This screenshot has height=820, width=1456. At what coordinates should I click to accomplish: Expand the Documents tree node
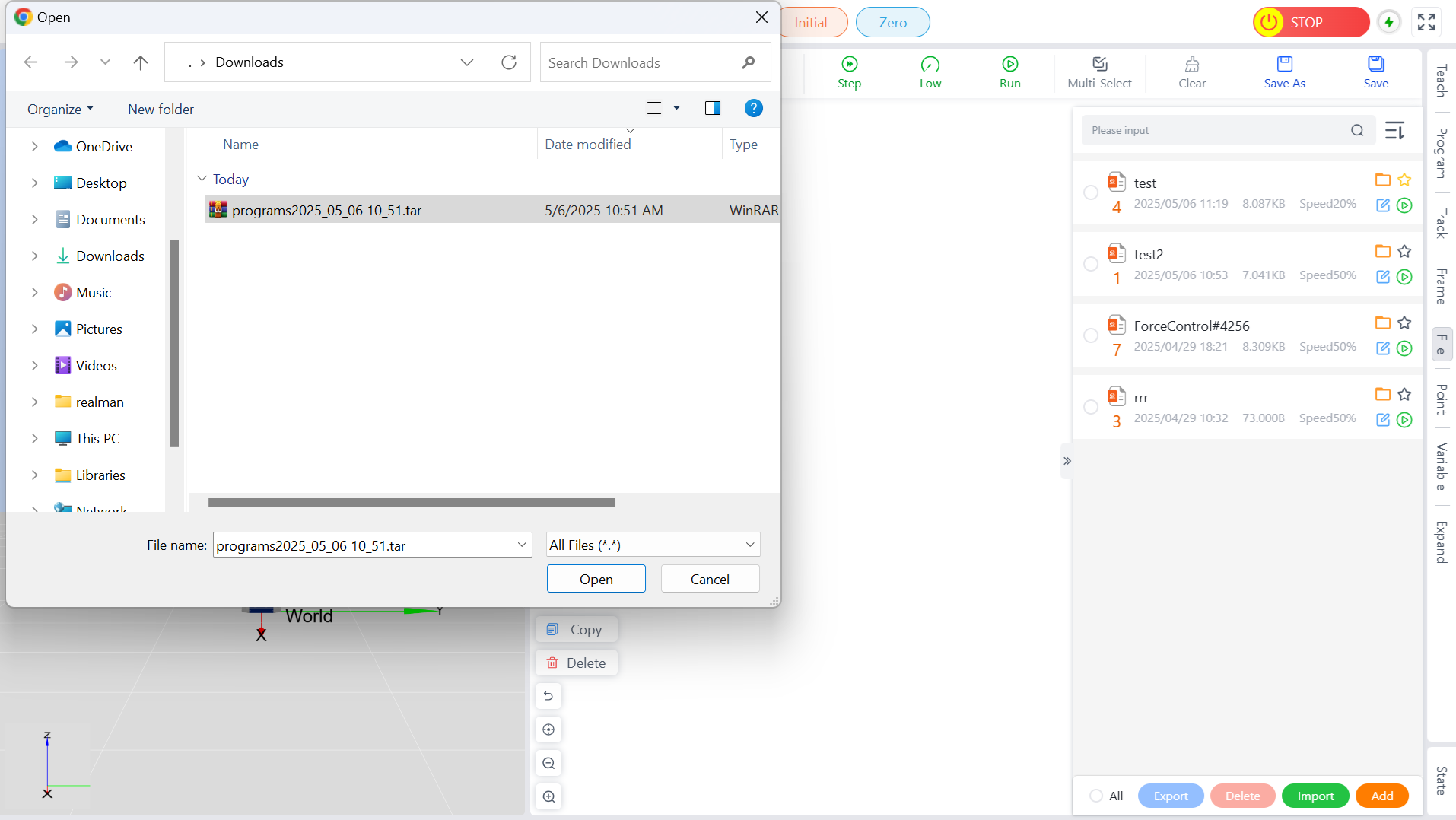pos(34,220)
